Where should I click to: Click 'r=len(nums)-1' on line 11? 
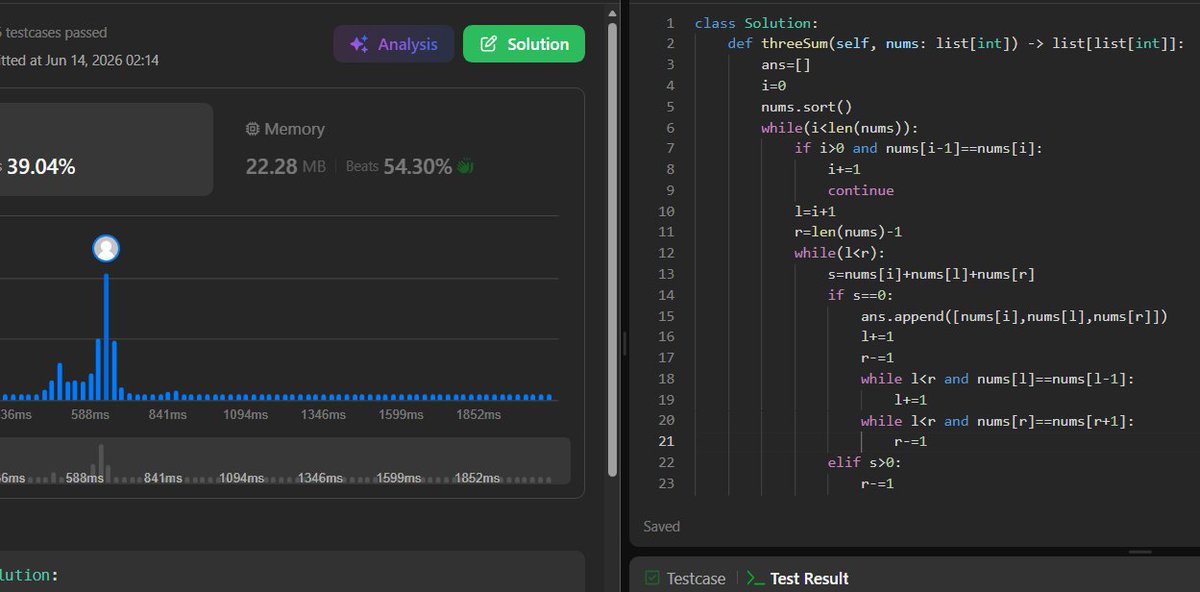coord(848,232)
